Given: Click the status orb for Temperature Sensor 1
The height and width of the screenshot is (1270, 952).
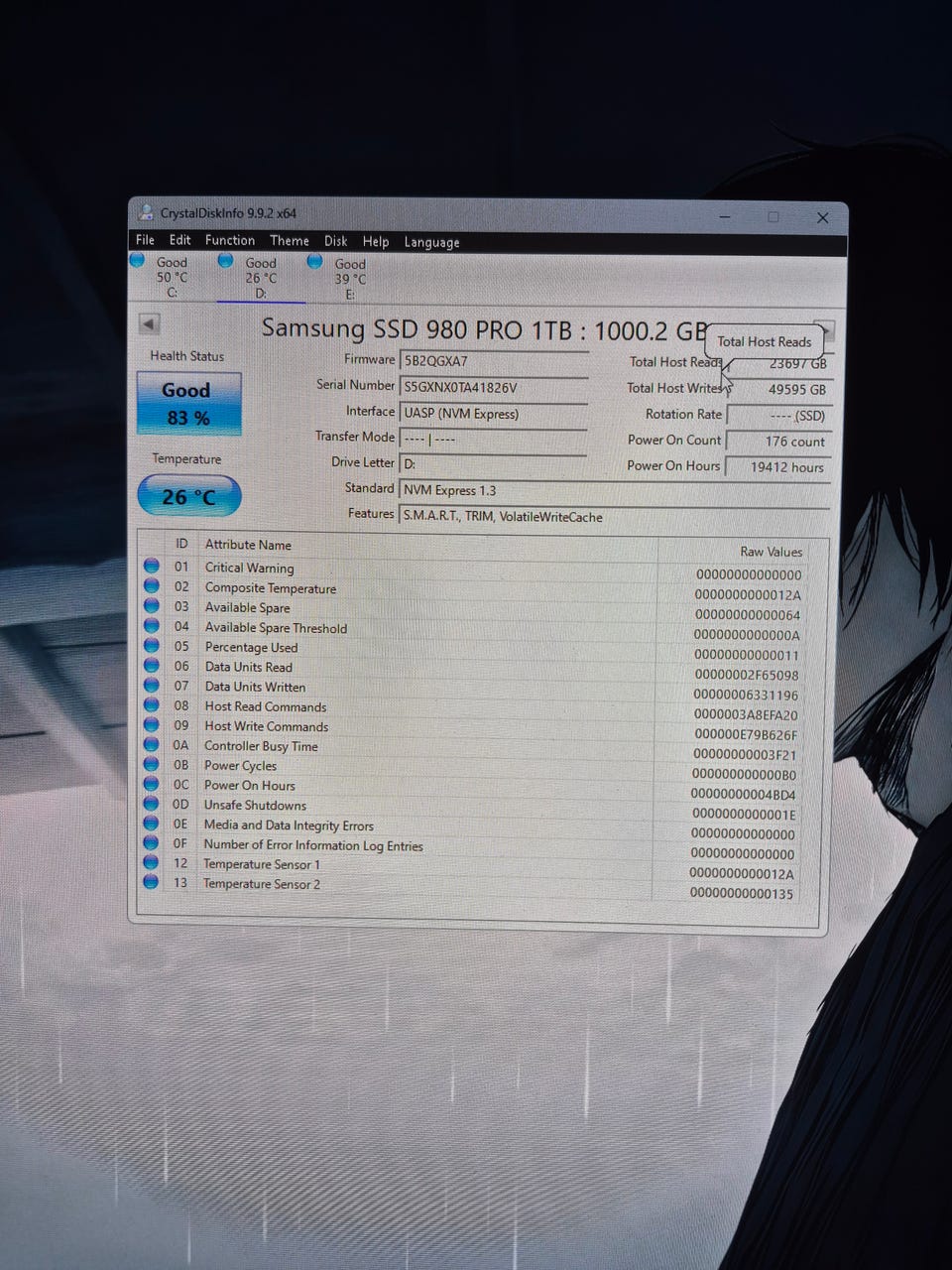Looking at the screenshot, I should coord(151,862).
